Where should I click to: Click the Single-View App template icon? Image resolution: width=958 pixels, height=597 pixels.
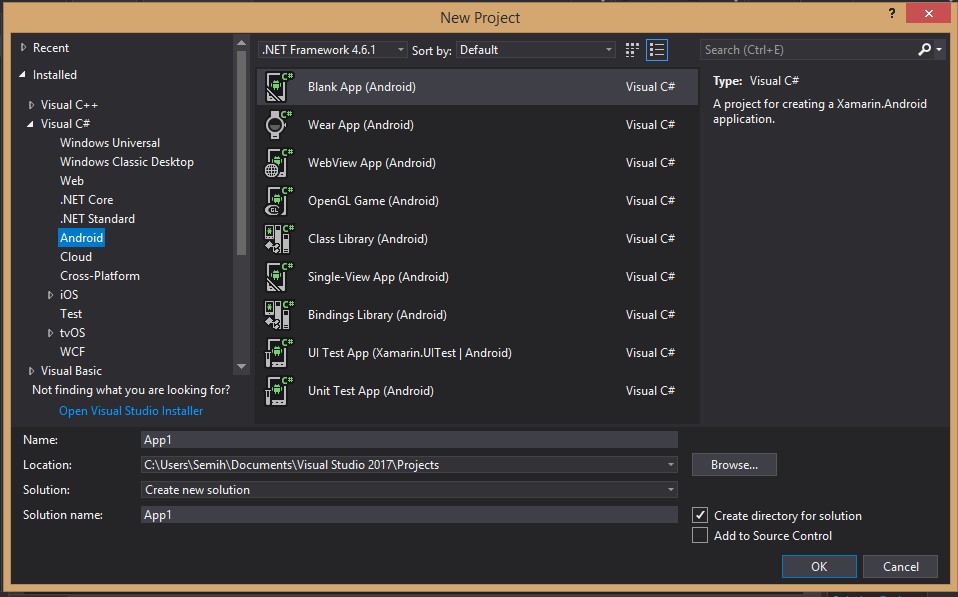click(279, 277)
